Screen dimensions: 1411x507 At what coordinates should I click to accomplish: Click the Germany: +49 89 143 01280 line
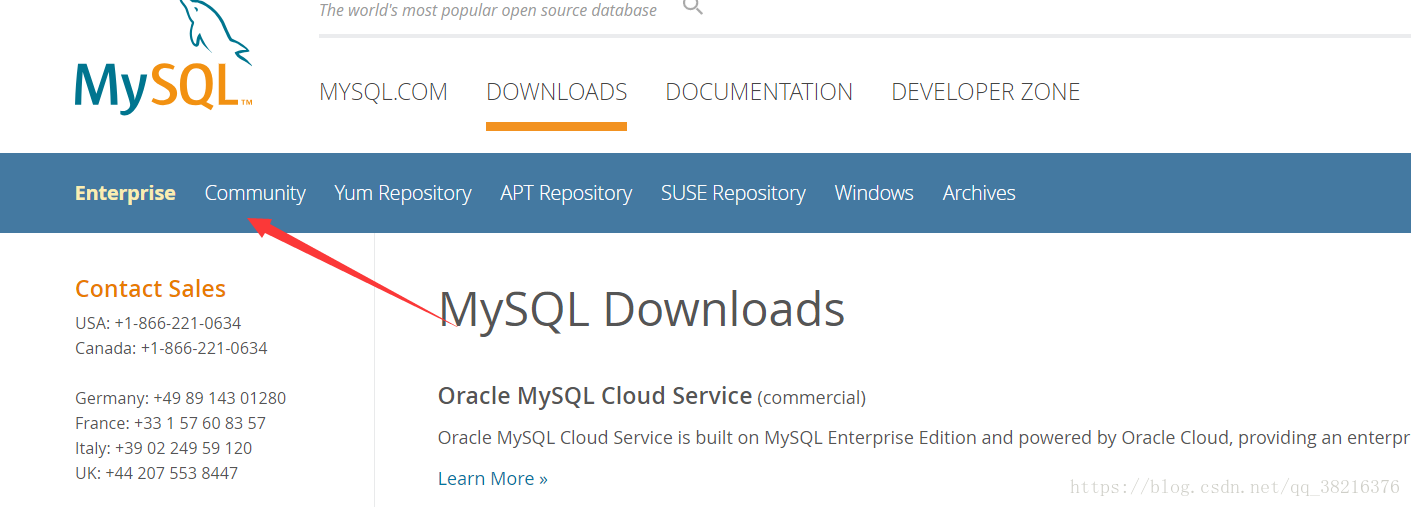coord(180,398)
